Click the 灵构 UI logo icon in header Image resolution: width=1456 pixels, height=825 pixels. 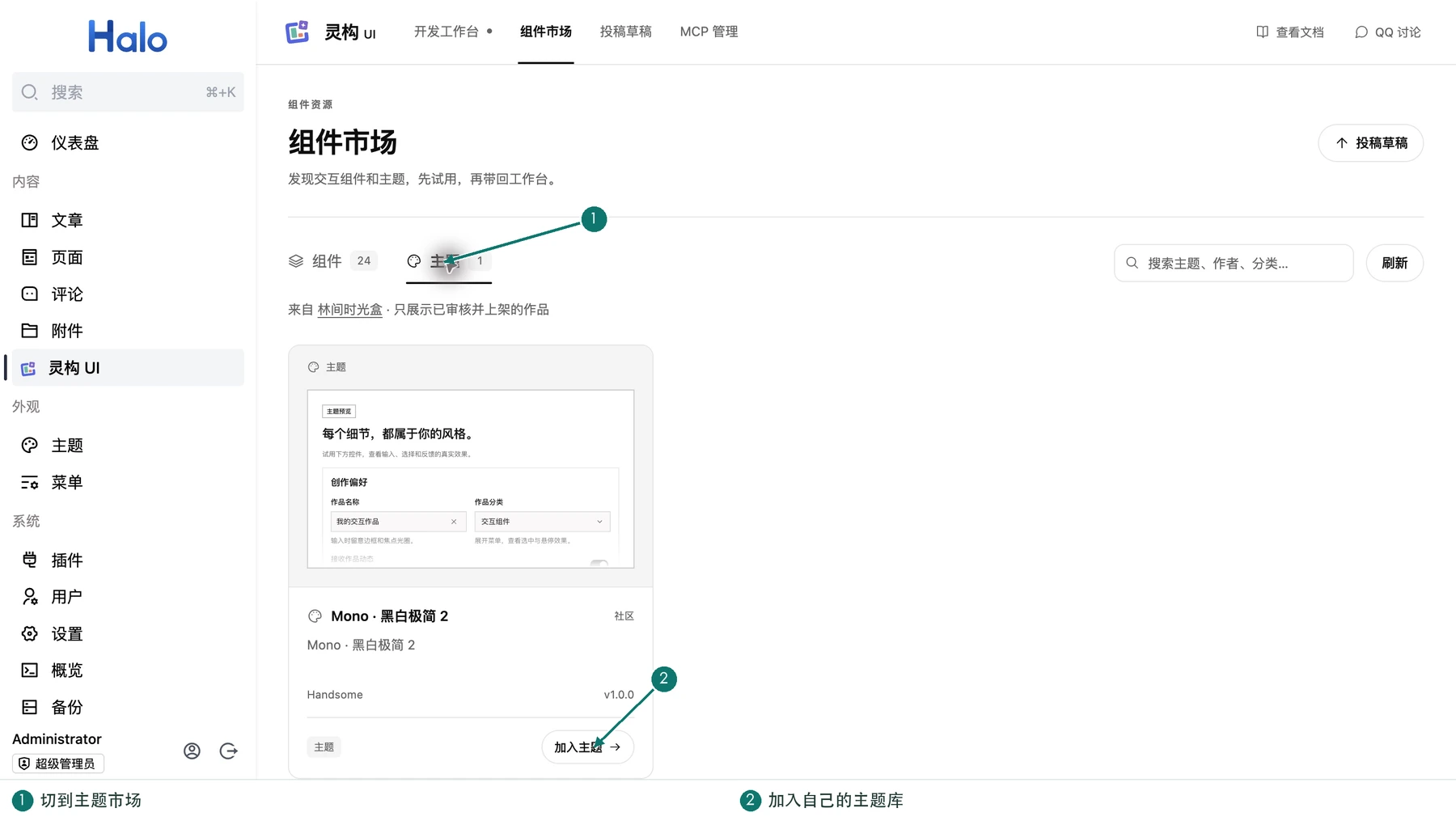298,32
